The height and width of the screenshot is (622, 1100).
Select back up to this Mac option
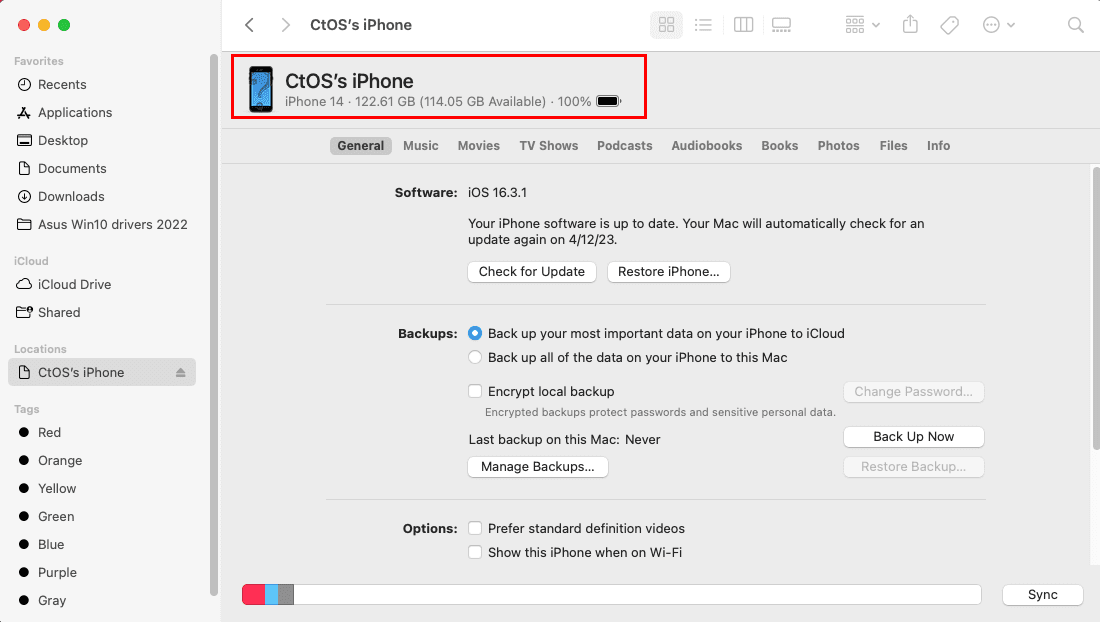(475, 358)
